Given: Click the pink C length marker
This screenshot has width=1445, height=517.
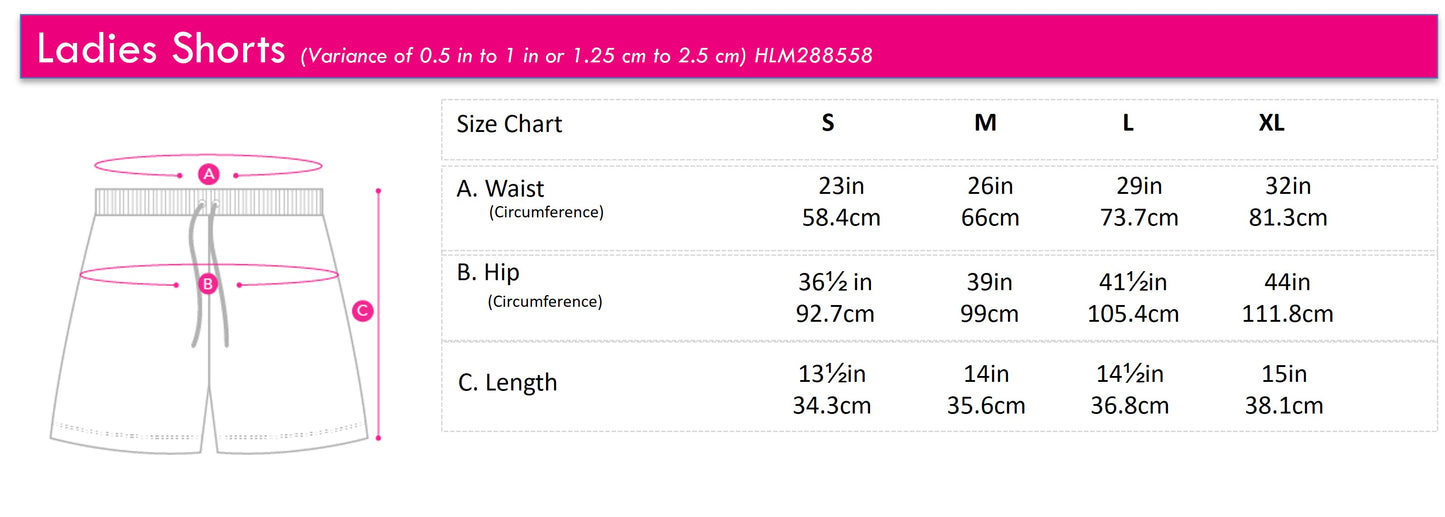Looking at the screenshot, I should tap(363, 311).
